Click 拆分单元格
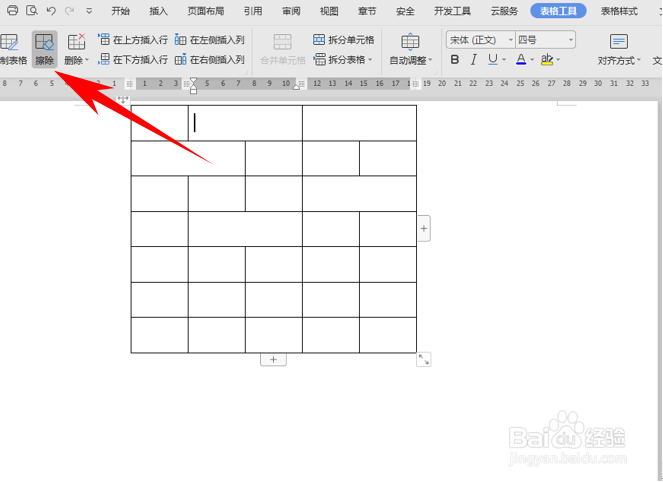 [343, 40]
